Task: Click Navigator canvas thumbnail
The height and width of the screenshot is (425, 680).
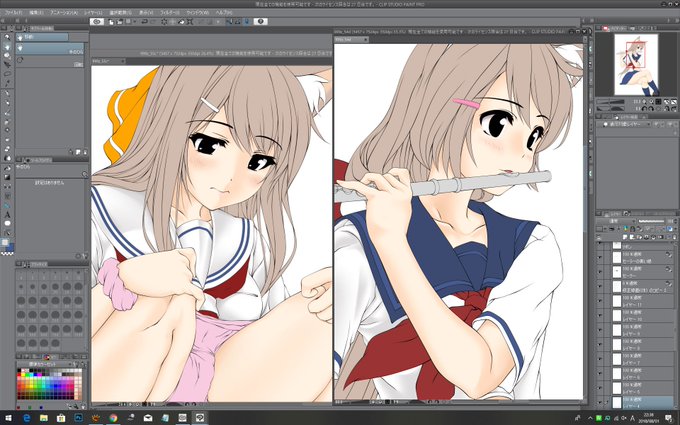Action: click(x=636, y=64)
